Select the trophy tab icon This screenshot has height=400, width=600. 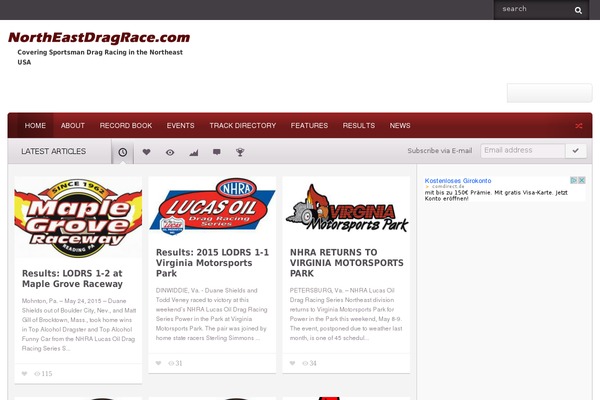[x=240, y=152]
